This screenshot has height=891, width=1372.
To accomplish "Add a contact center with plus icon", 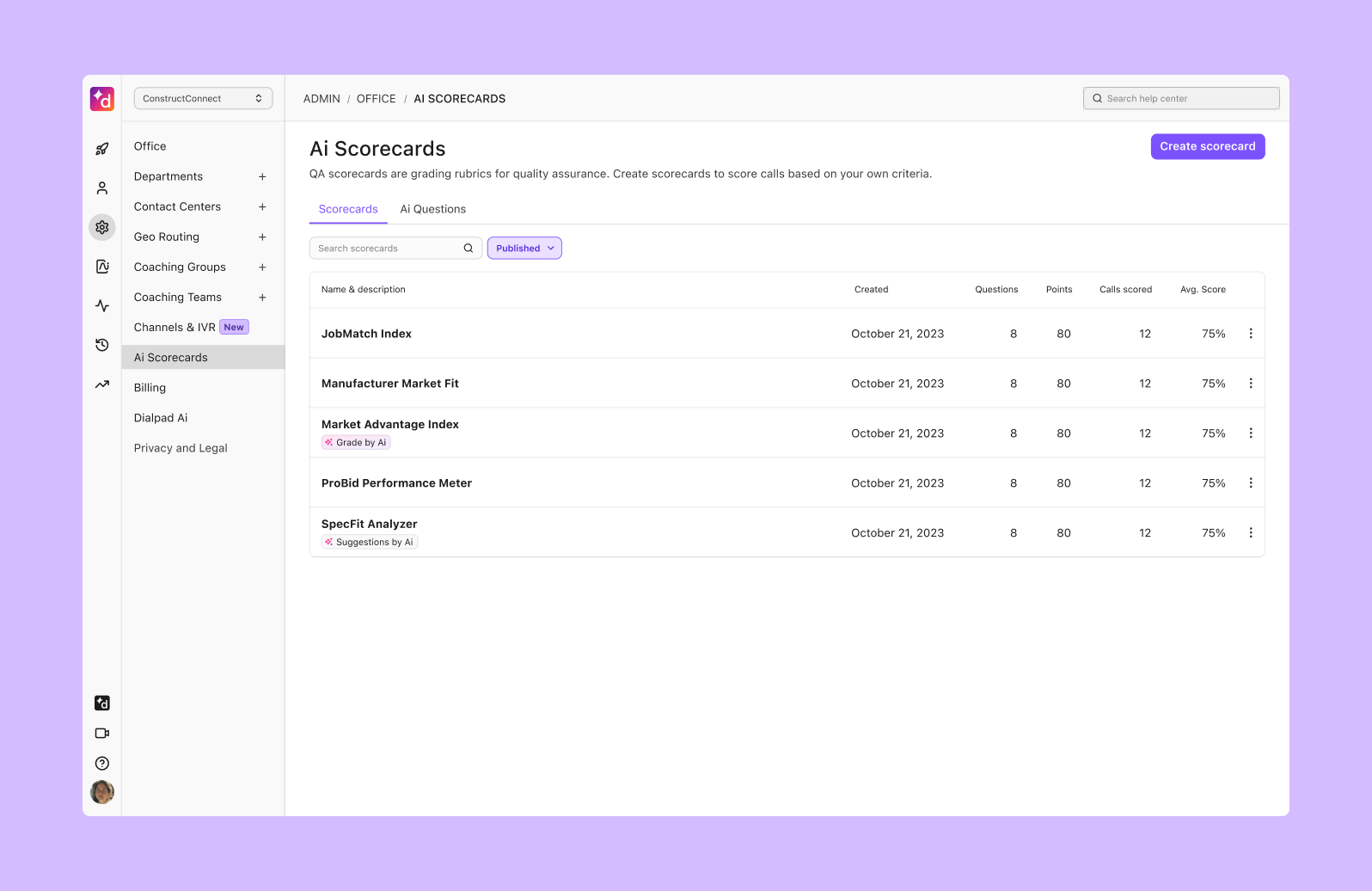I will coord(262,206).
